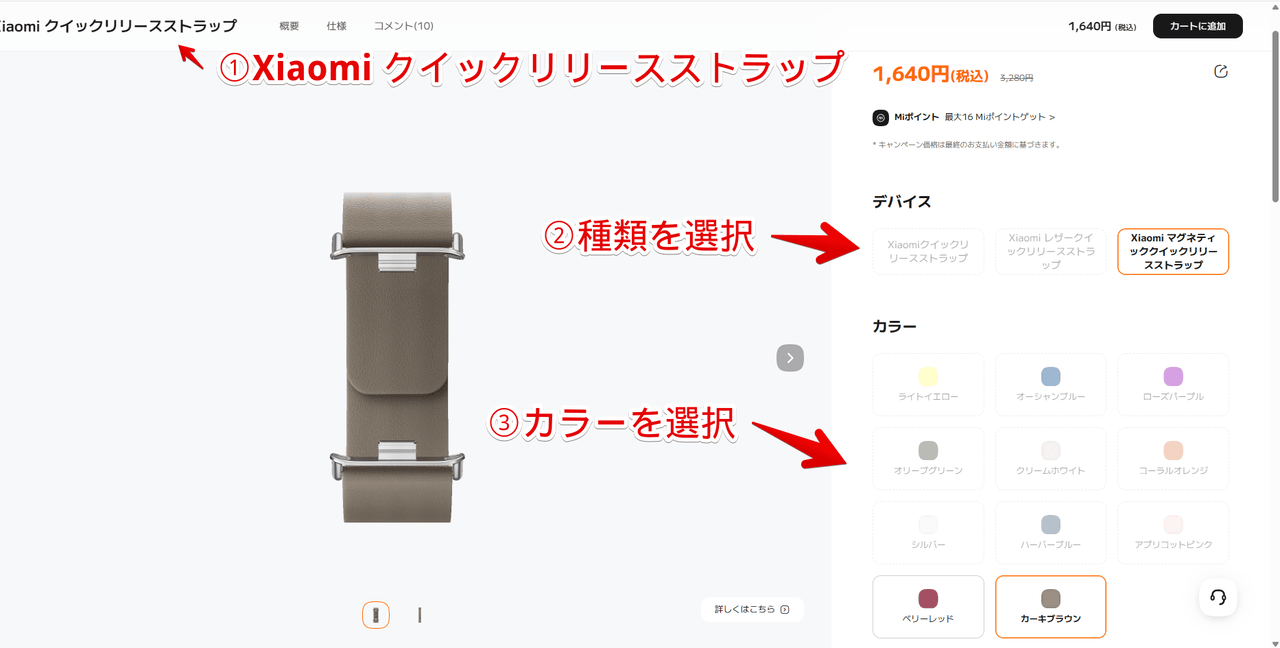The width and height of the screenshot is (1280, 648).
Task: Select the first strap front-view thumbnail
Action: pos(376,615)
